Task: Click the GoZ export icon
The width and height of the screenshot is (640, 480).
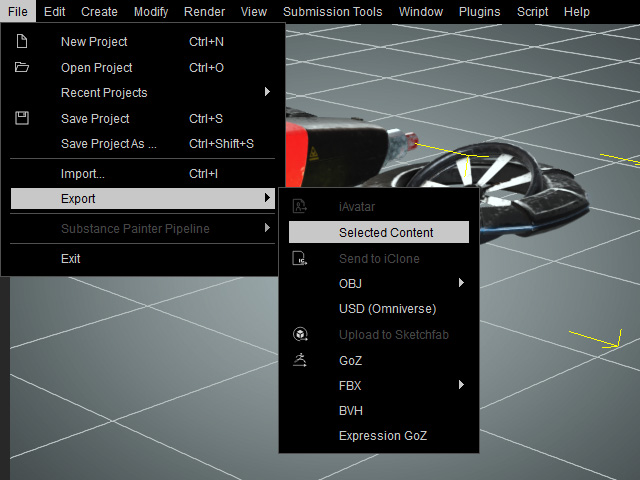Action: click(299, 360)
